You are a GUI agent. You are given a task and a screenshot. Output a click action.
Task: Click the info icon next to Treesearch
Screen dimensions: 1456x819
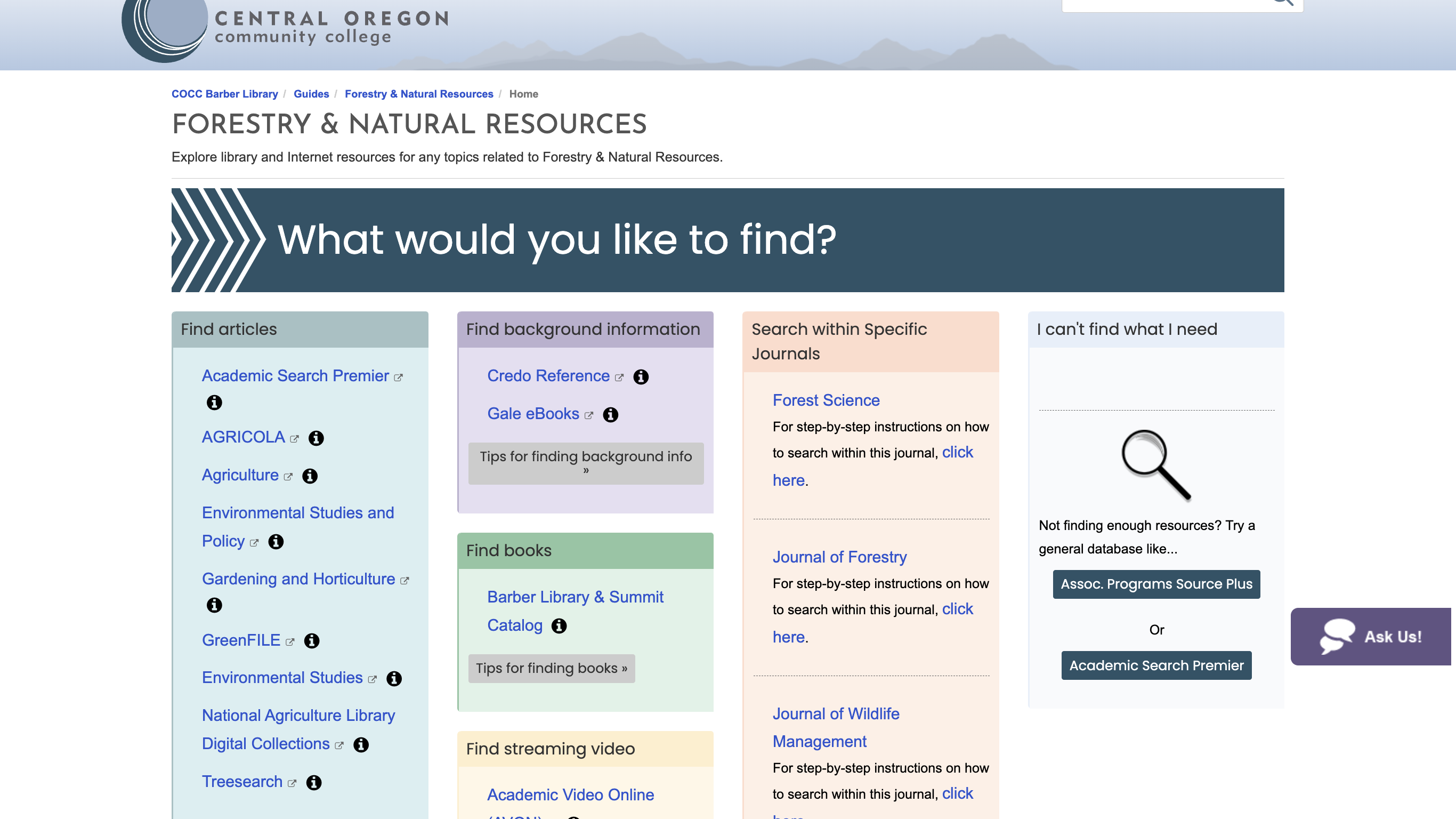tap(314, 782)
